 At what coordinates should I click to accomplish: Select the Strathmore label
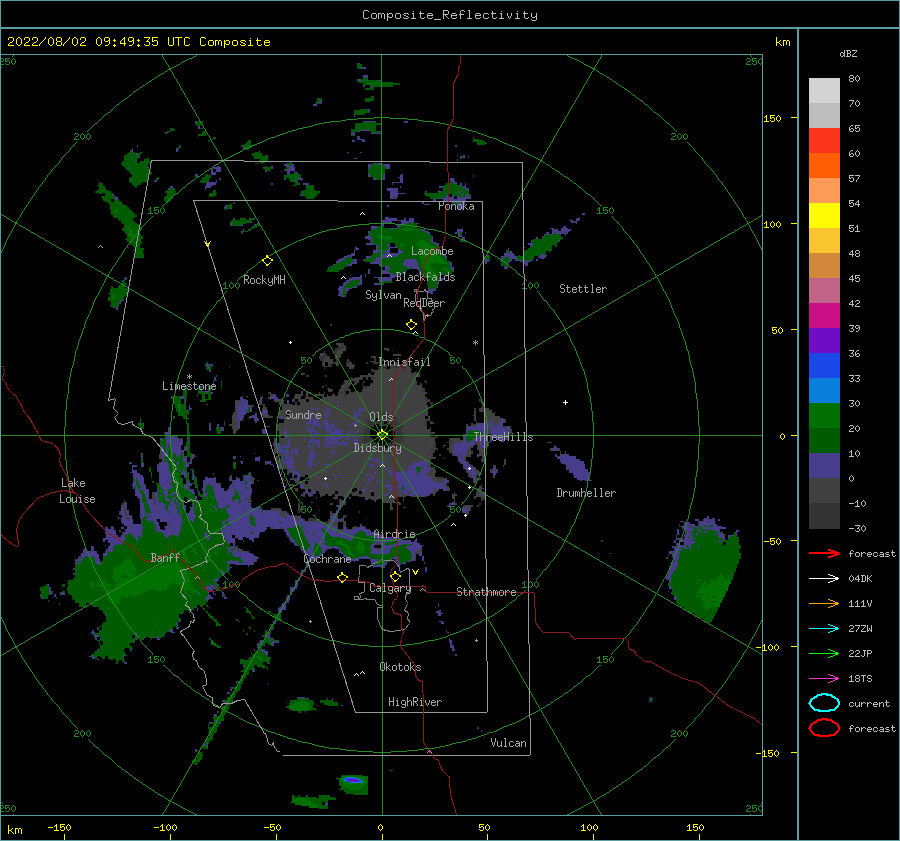(486, 592)
